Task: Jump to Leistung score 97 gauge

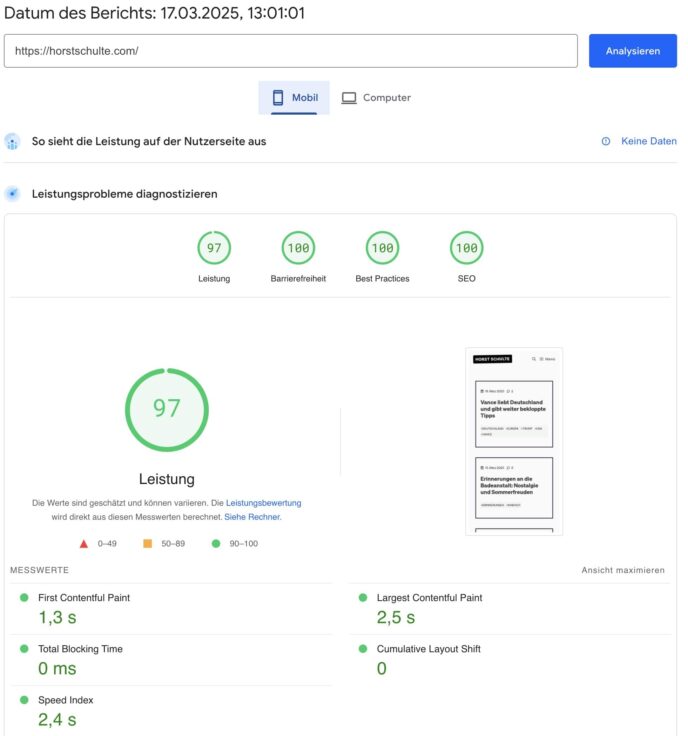Action: (x=214, y=248)
